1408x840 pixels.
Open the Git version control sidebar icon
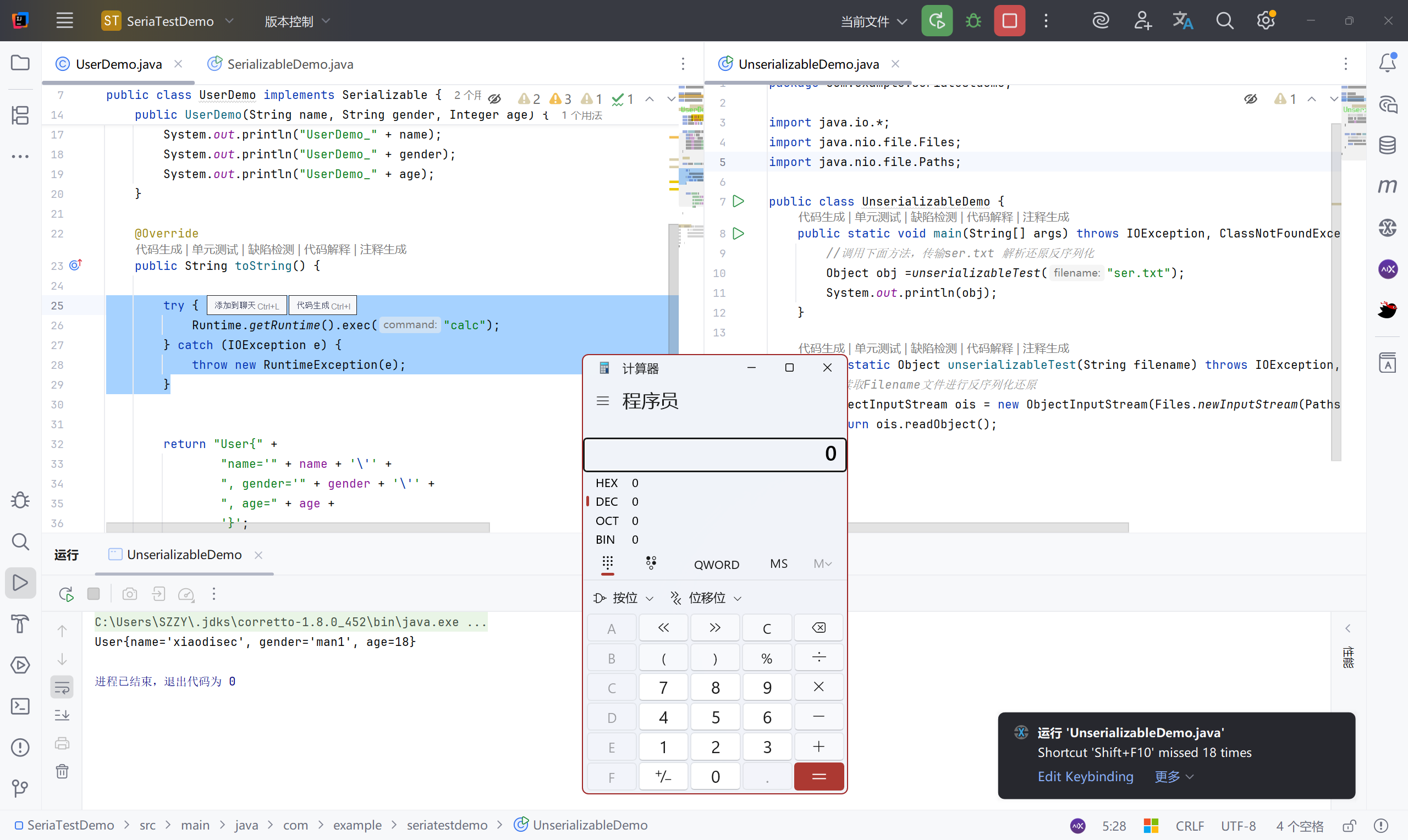coord(20,788)
